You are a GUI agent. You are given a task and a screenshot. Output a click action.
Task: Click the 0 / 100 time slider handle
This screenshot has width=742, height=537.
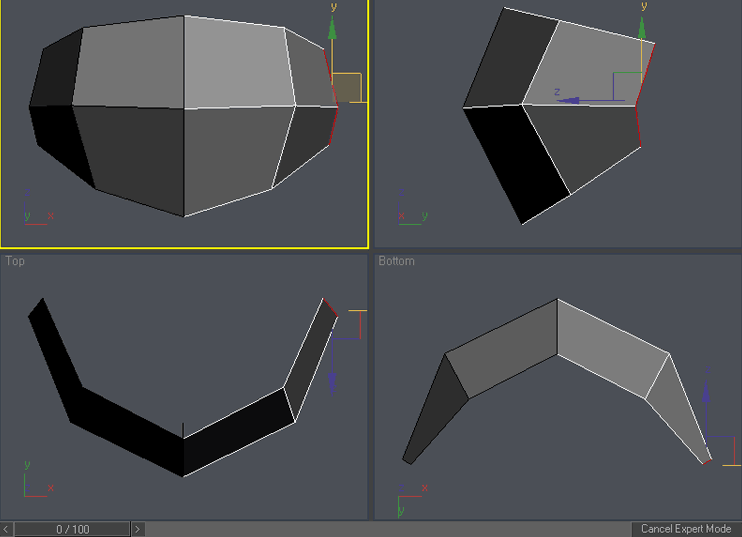(72, 529)
